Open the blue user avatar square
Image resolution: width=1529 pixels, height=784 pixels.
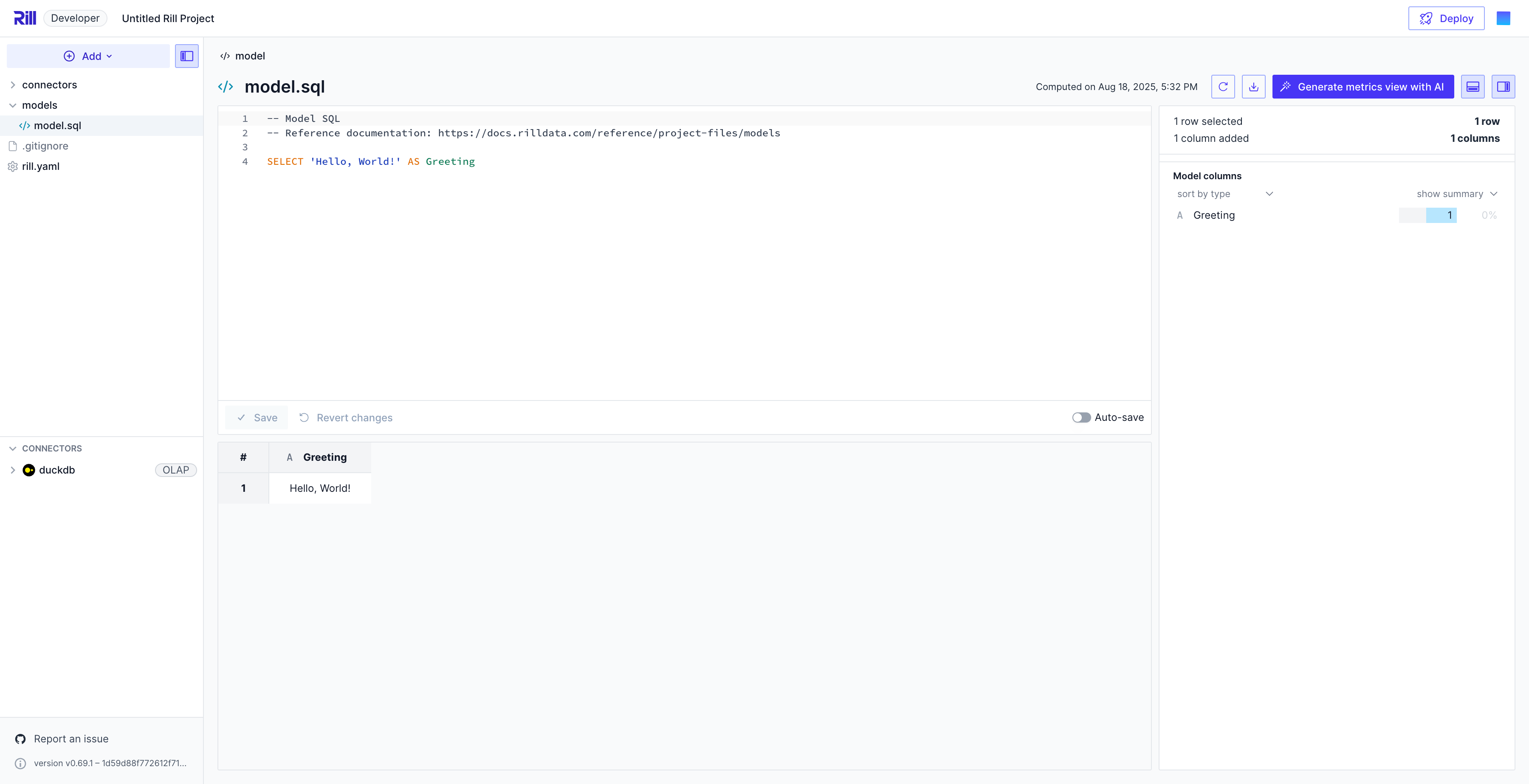1503,18
